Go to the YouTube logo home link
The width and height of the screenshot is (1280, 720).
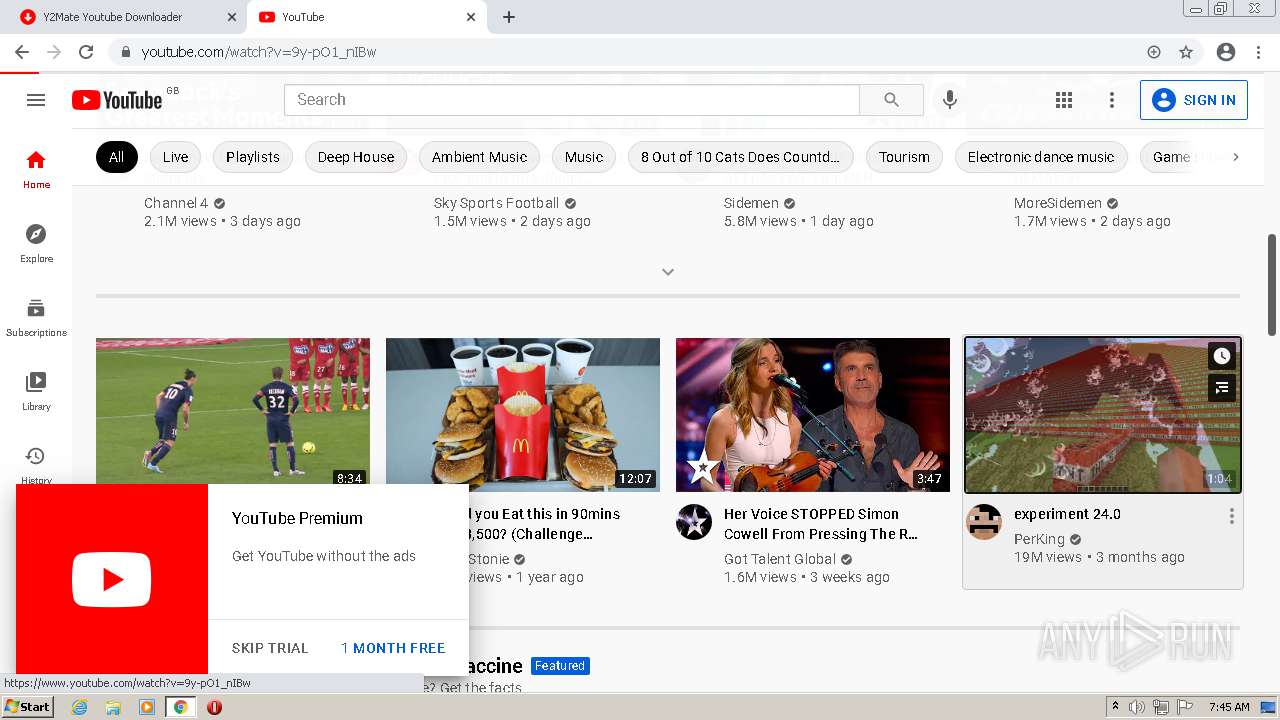click(117, 100)
